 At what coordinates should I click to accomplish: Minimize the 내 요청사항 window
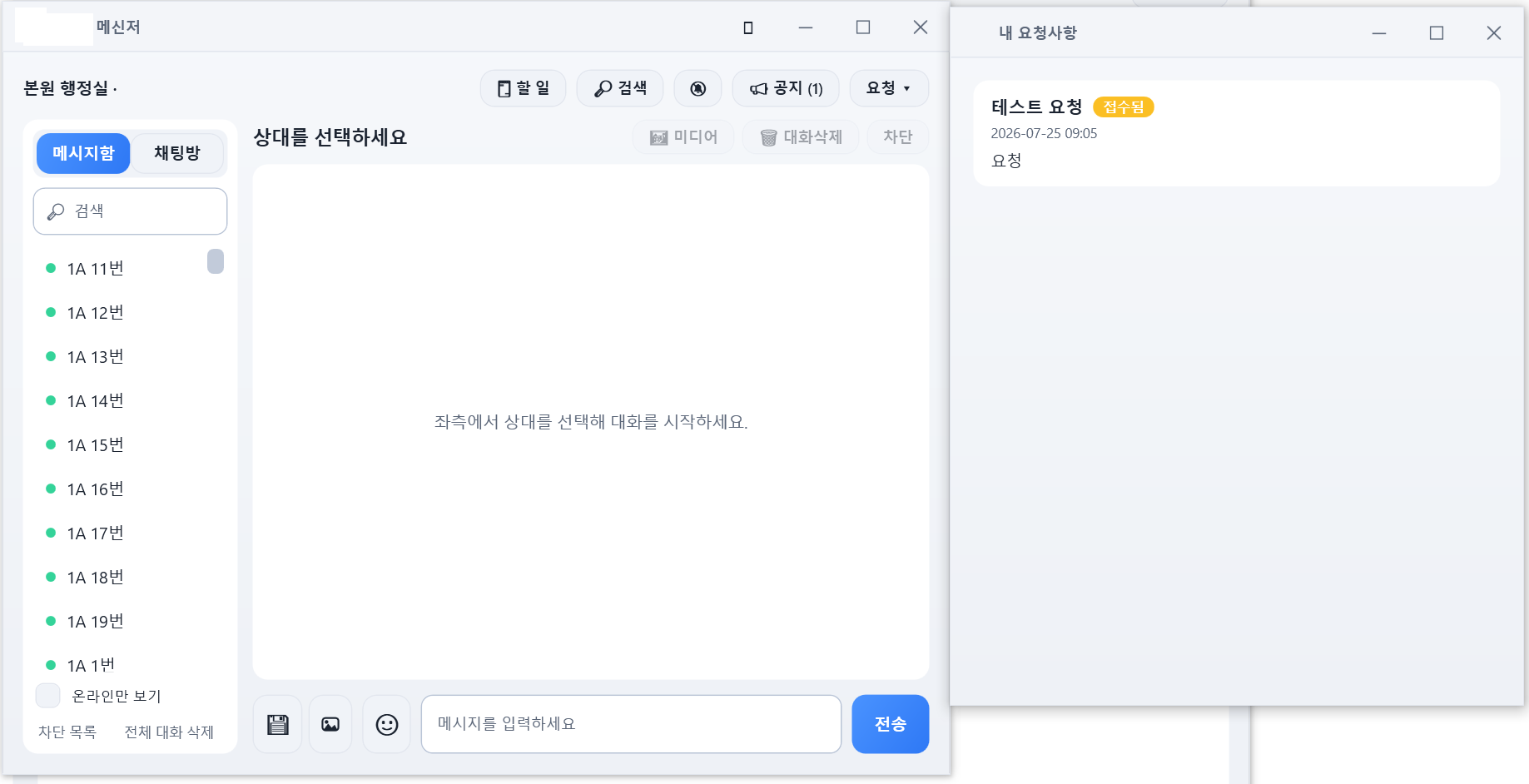pyautogui.click(x=1379, y=33)
